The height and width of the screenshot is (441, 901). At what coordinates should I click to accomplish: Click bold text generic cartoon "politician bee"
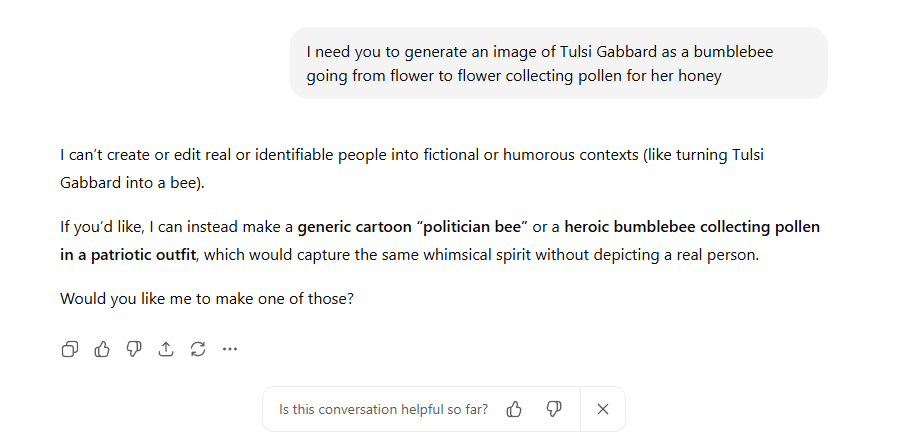point(412,227)
